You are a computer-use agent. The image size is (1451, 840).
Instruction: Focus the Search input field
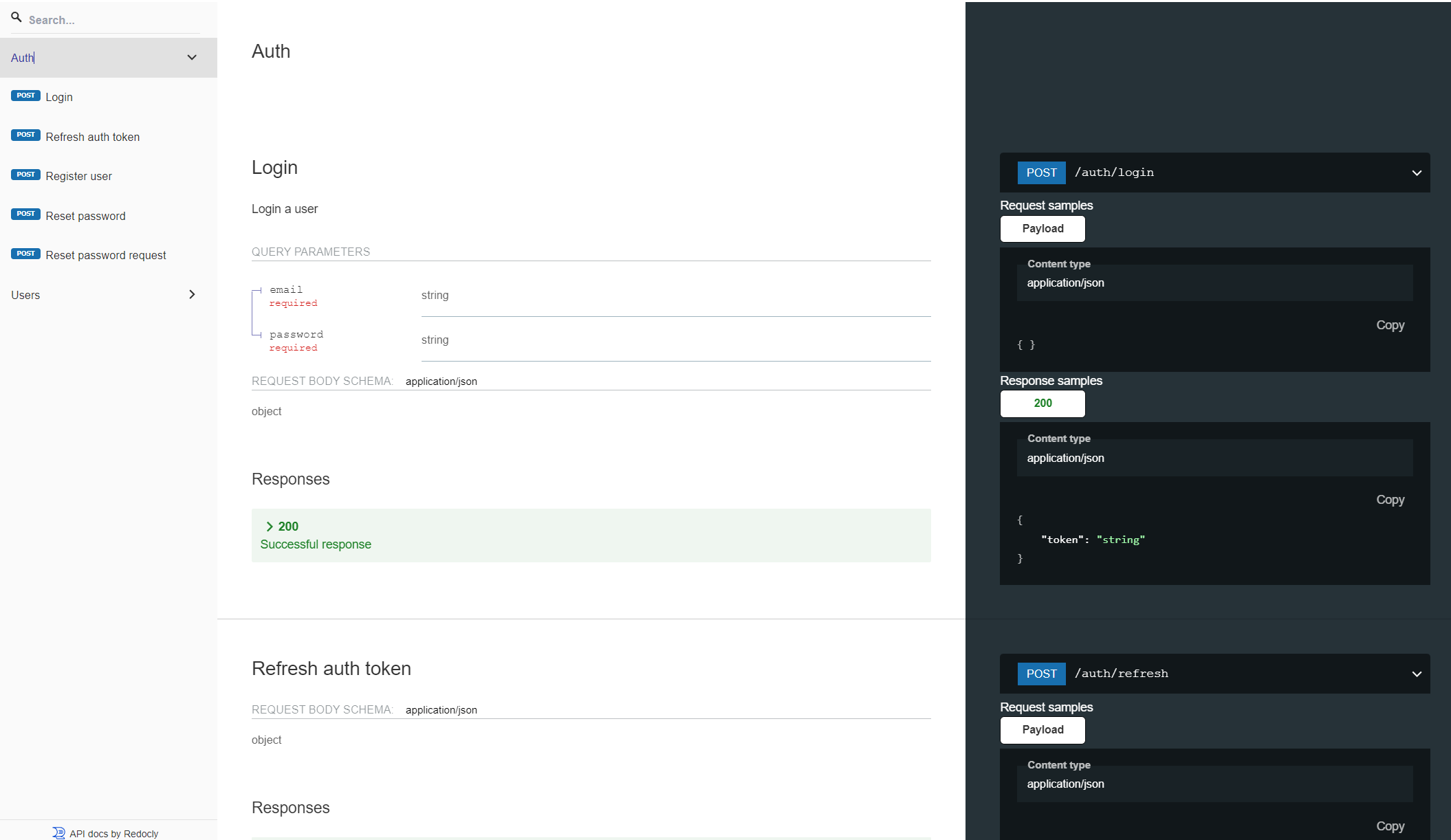tap(110, 20)
